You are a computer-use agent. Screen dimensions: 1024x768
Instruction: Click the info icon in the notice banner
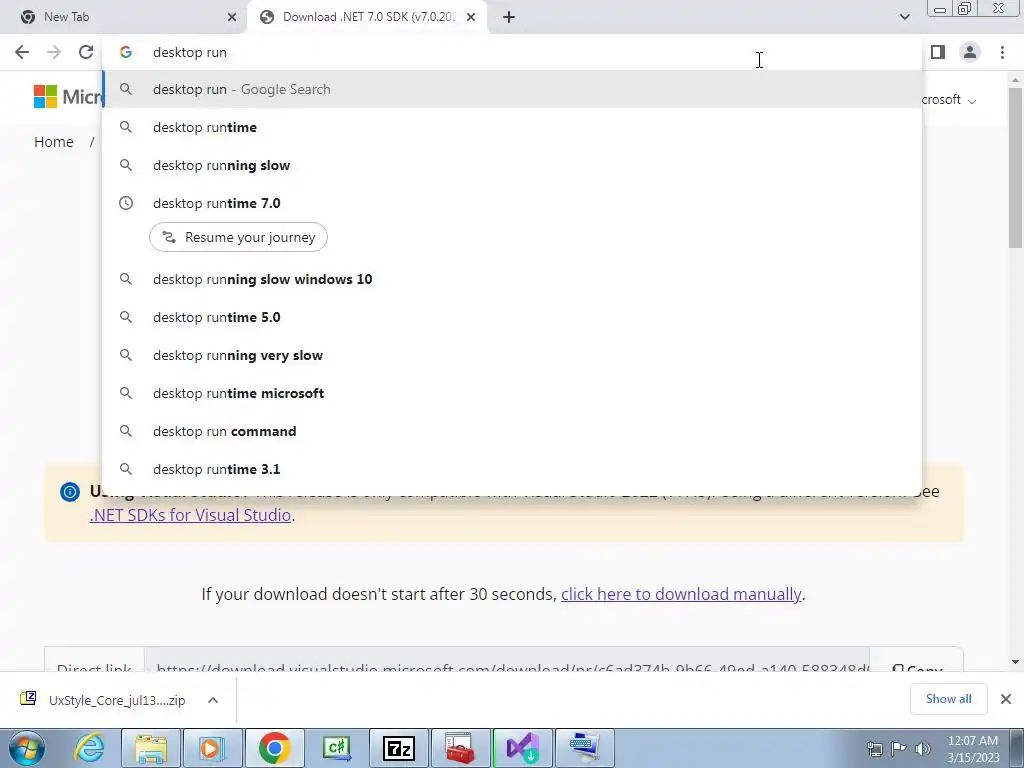point(70,492)
